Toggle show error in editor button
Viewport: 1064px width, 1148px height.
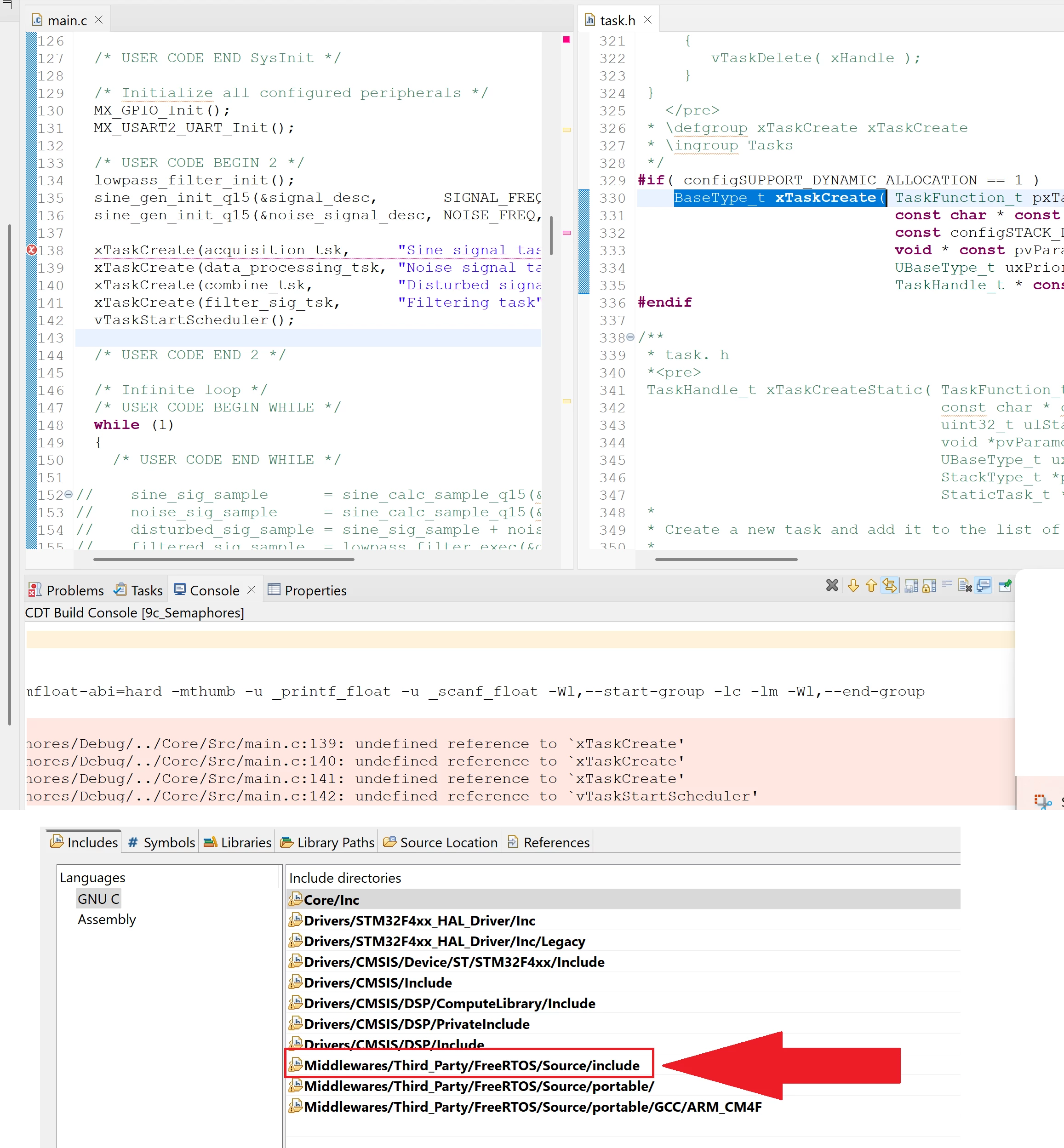pos(890,586)
